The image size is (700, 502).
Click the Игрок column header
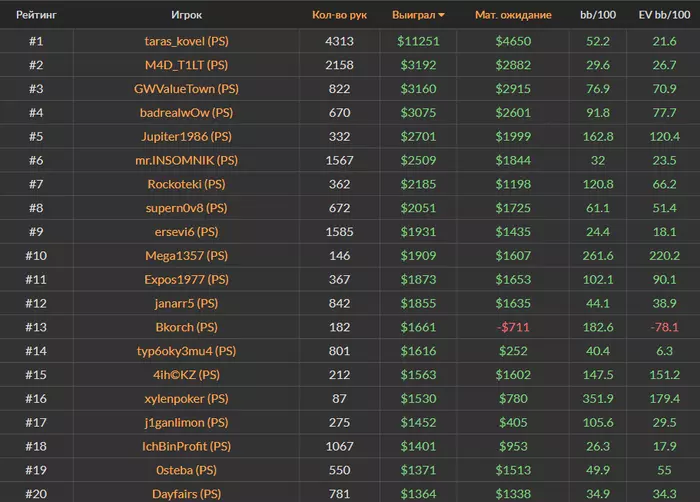187,16
